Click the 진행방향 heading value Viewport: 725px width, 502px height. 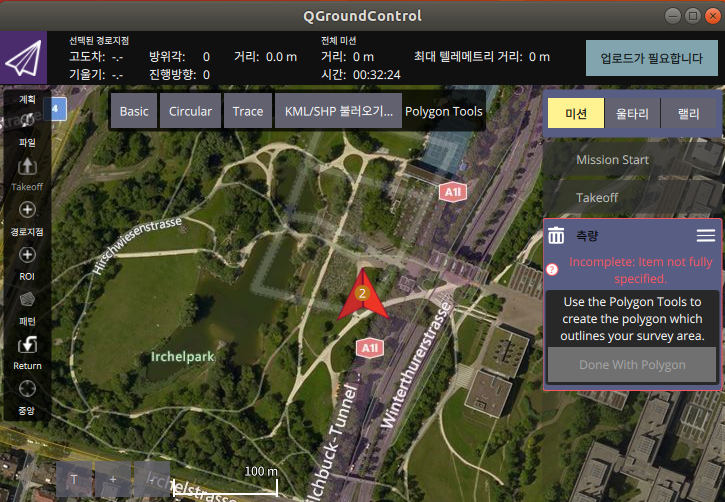206,74
